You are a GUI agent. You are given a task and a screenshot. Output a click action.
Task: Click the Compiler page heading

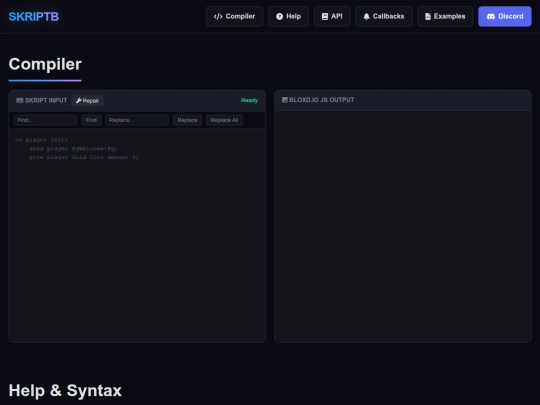point(45,64)
